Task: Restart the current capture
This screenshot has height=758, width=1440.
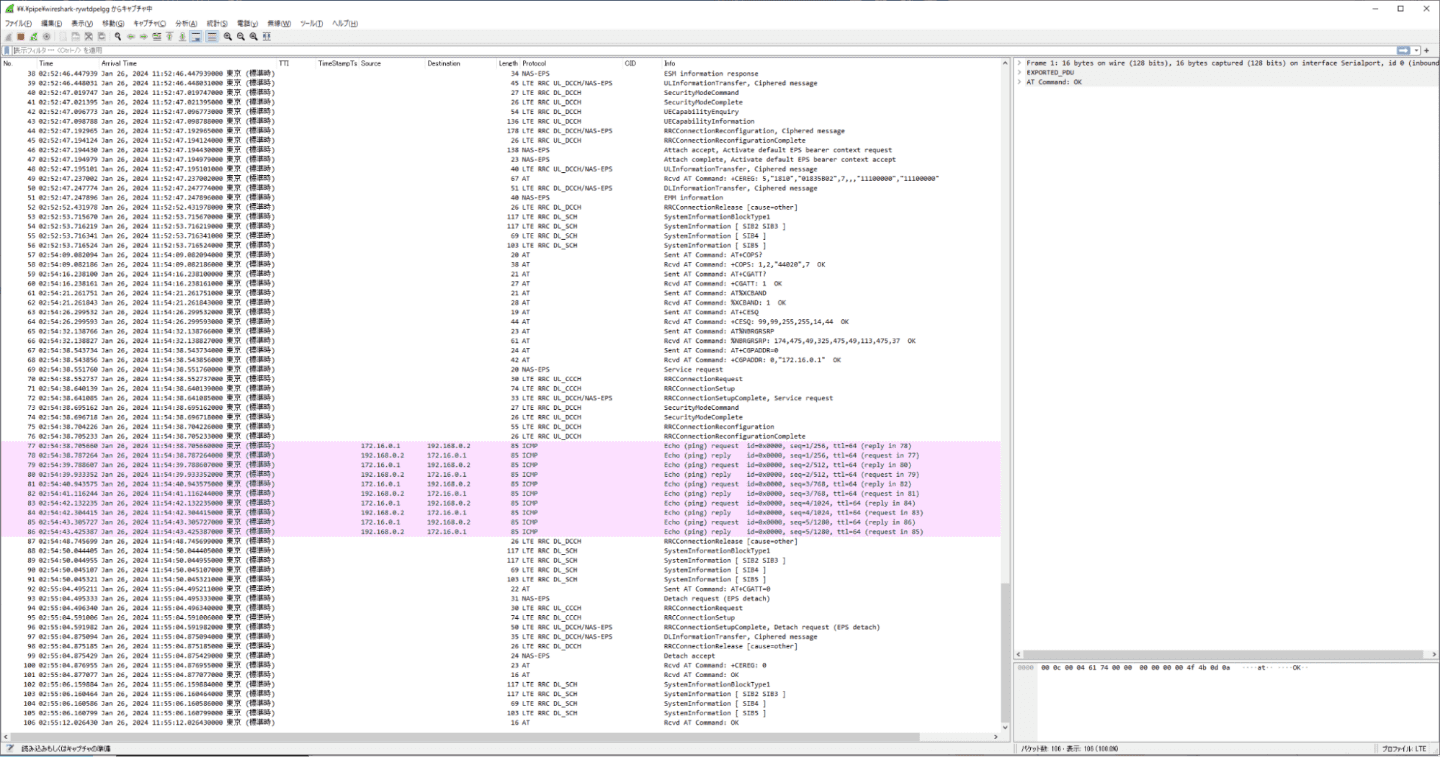Action: pyautogui.click(x=33, y=36)
